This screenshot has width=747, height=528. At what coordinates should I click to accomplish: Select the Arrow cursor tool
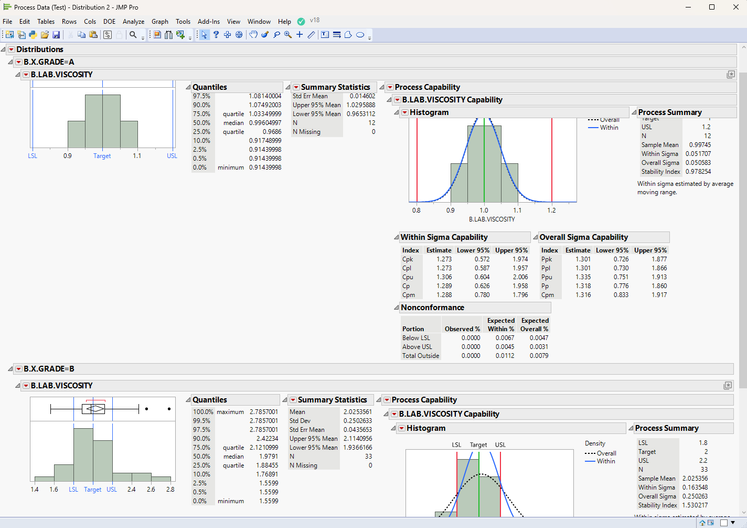point(203,34)
